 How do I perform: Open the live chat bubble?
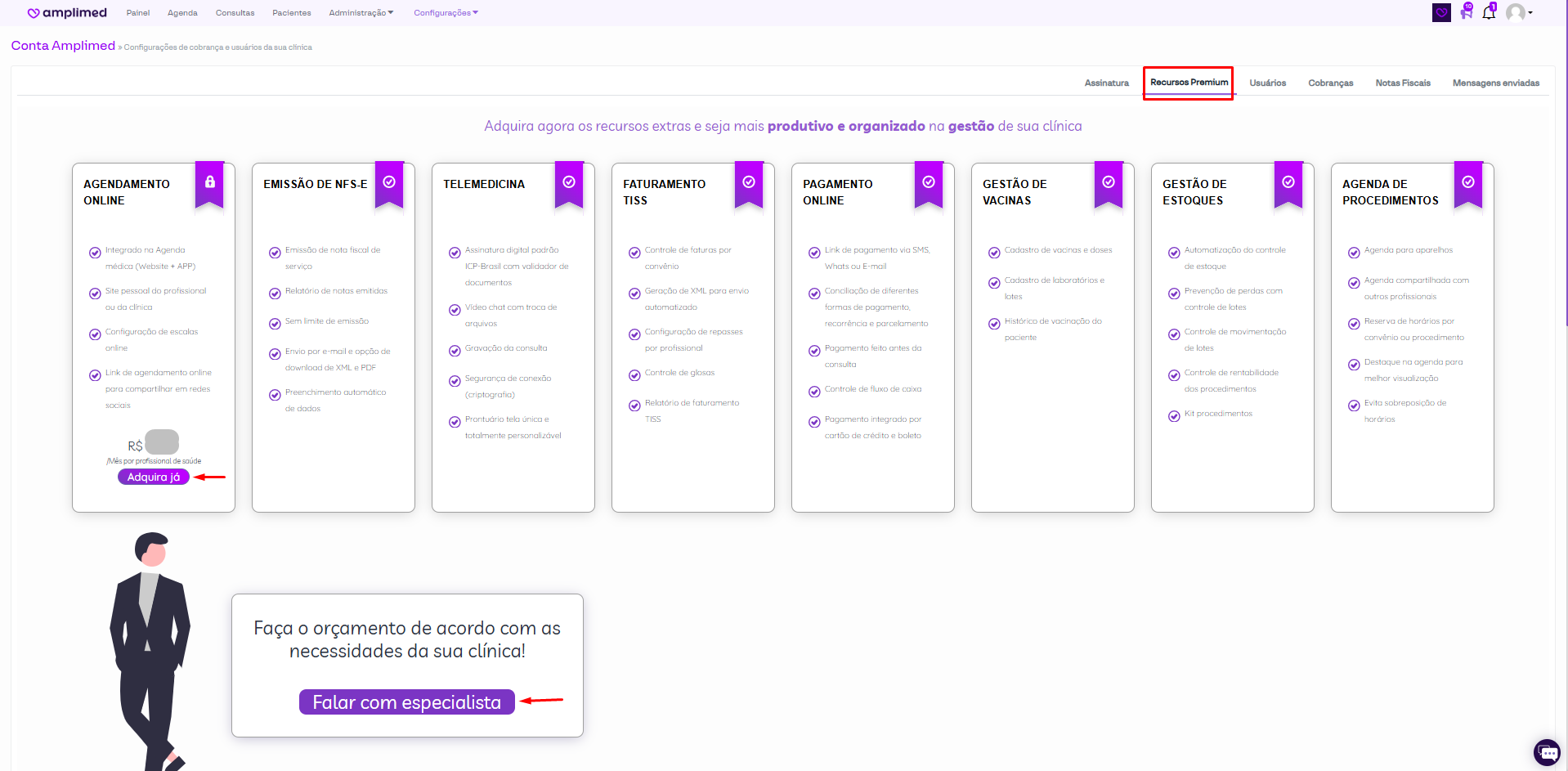(1547, 751)
